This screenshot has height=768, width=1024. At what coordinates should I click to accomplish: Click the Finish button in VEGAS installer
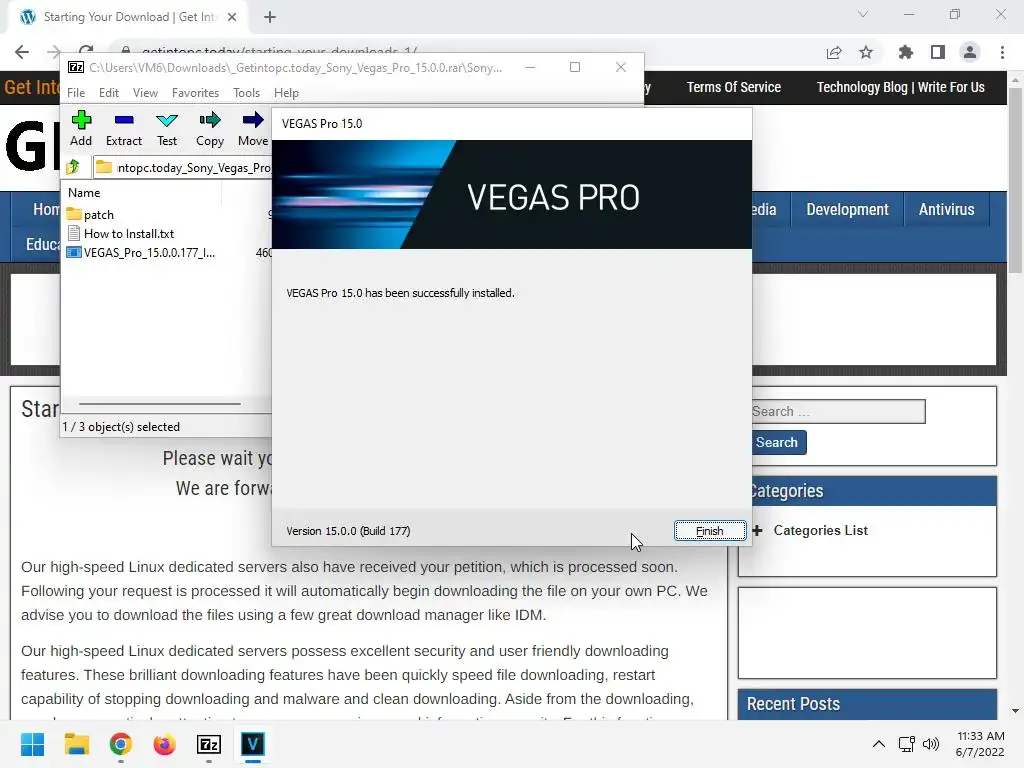click(x=710, y=531)
